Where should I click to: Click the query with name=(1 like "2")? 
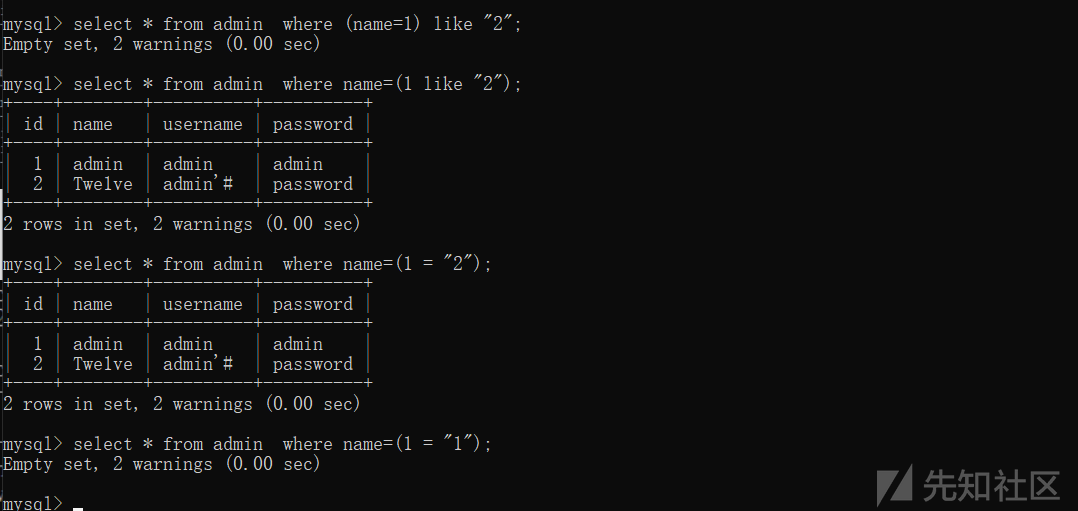click(x=298, y=85)
